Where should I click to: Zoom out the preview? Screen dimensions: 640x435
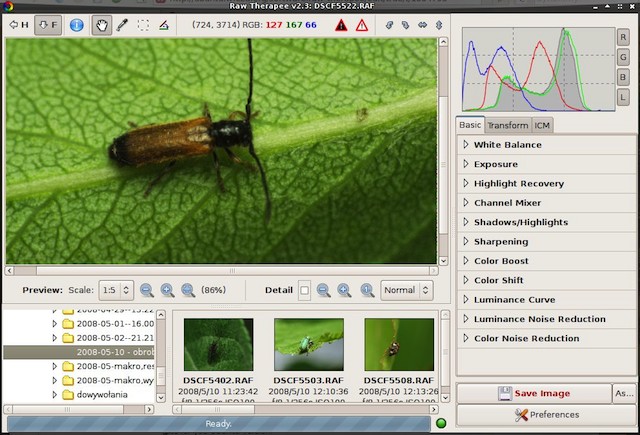[147, 290]
